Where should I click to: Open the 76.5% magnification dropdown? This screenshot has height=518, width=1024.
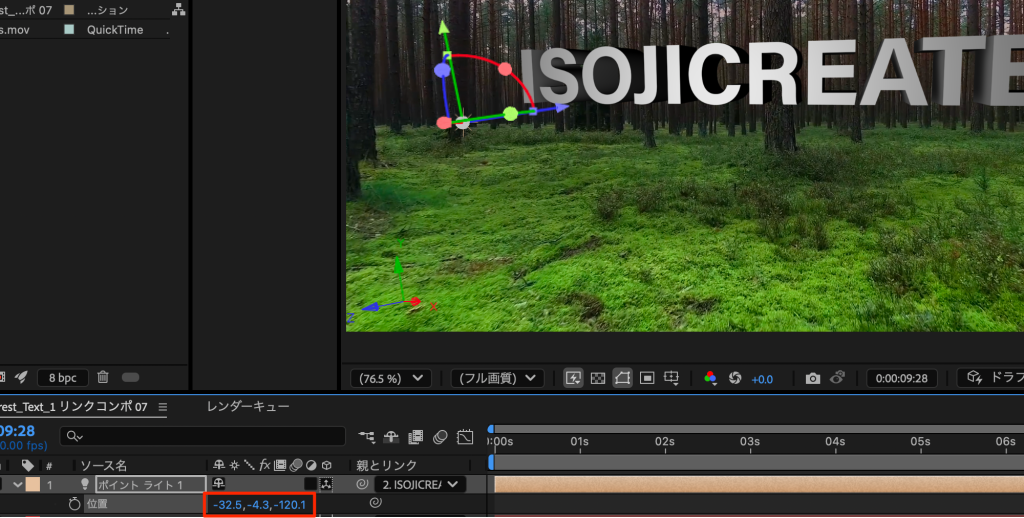click(391, 378)
